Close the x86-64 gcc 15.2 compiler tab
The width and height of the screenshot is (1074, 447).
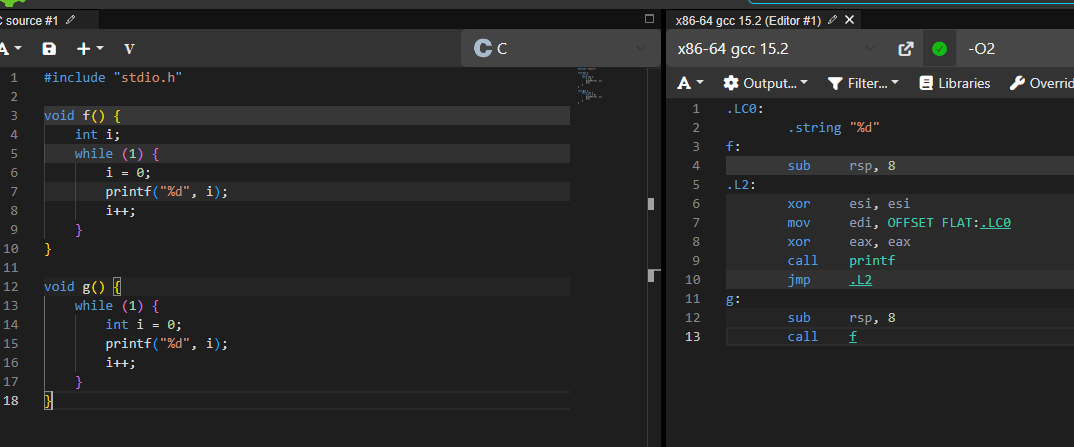point(849,20)
